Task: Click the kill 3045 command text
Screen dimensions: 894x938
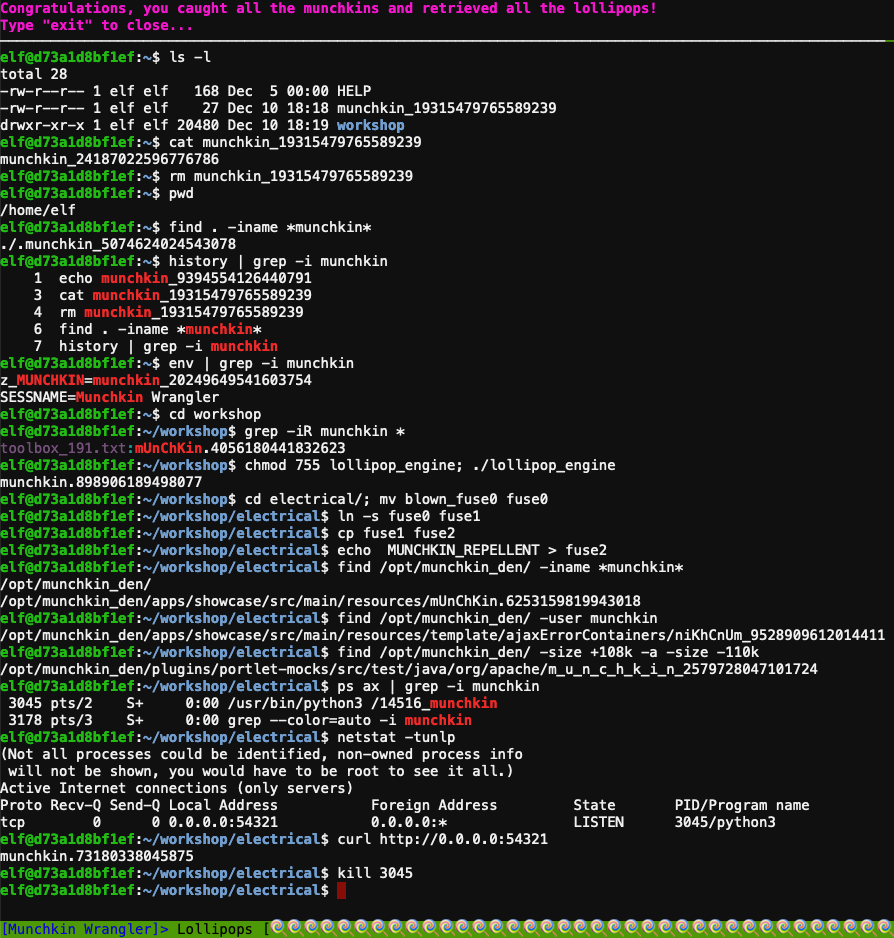Action: coord(375,873)
